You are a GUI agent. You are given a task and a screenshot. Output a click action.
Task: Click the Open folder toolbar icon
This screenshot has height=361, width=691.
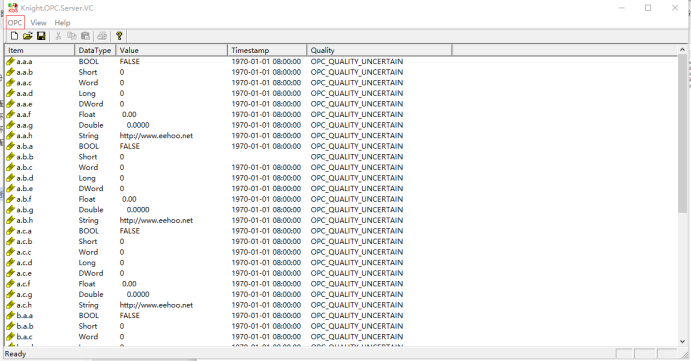[x=28, y=36]
